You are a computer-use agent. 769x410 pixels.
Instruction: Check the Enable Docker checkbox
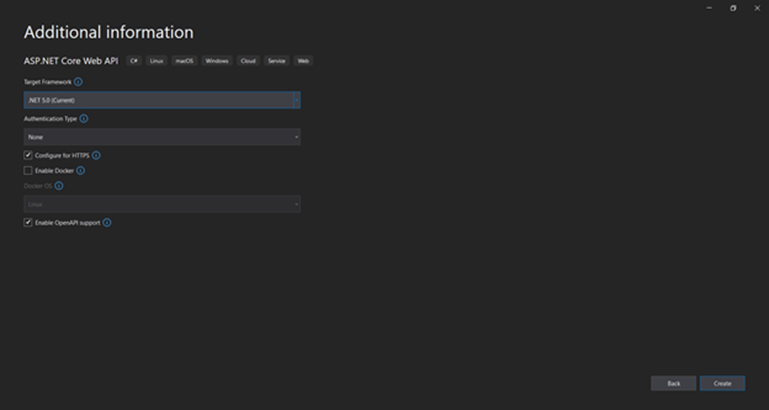tap(28, 171)
